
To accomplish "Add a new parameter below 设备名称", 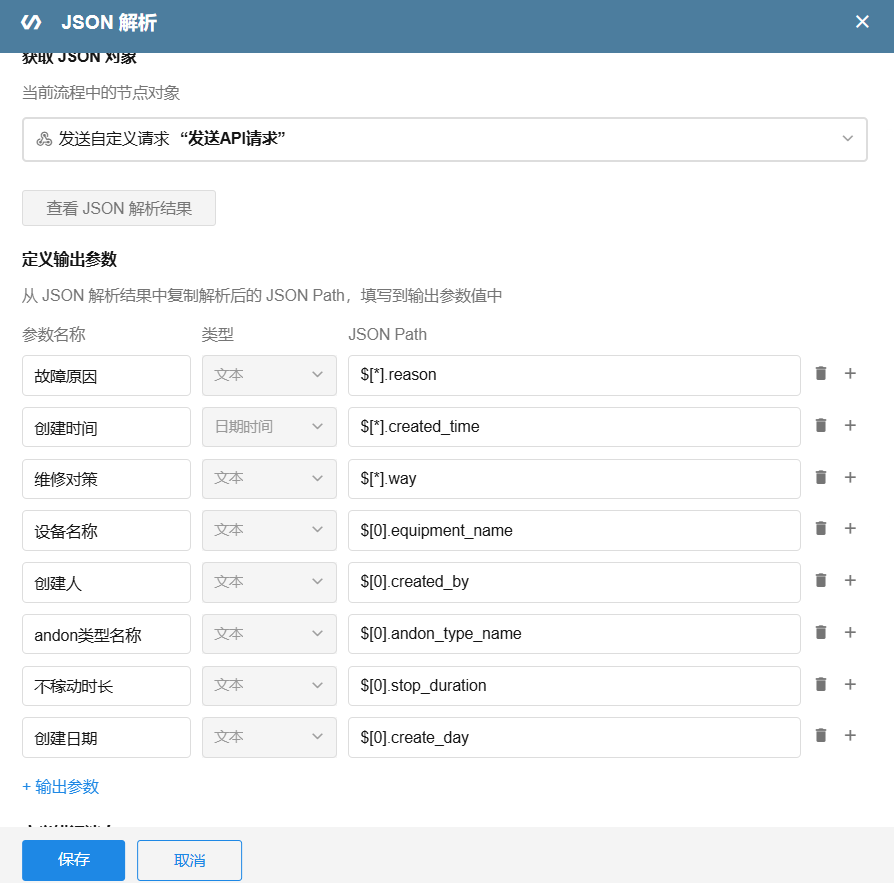I will tap(850, 529).
